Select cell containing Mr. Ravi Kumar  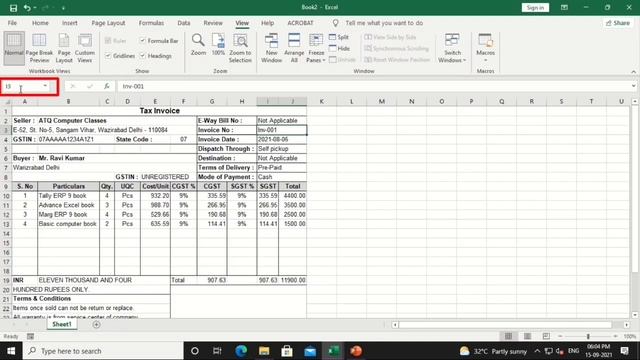pos(61,158)
